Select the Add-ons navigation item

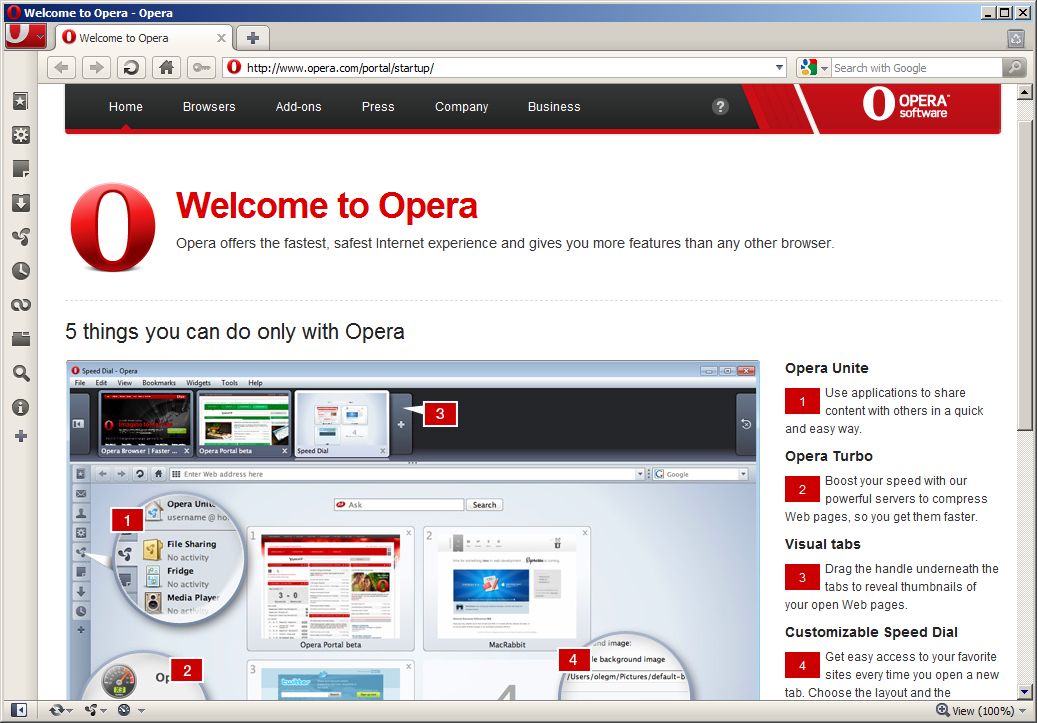coord(298,107)
